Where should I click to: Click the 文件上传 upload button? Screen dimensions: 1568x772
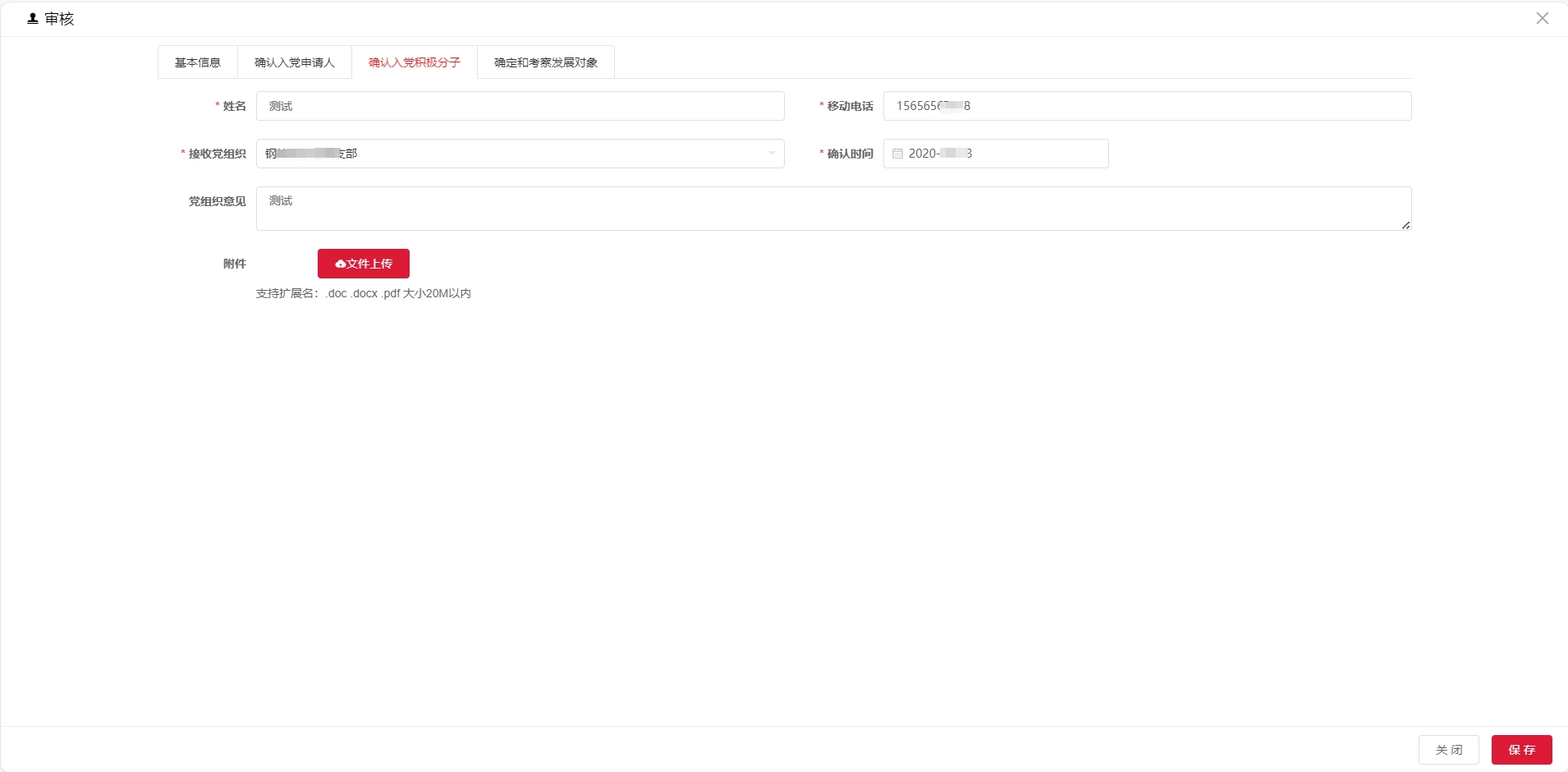pyautogui.click(x=364, y=264)
